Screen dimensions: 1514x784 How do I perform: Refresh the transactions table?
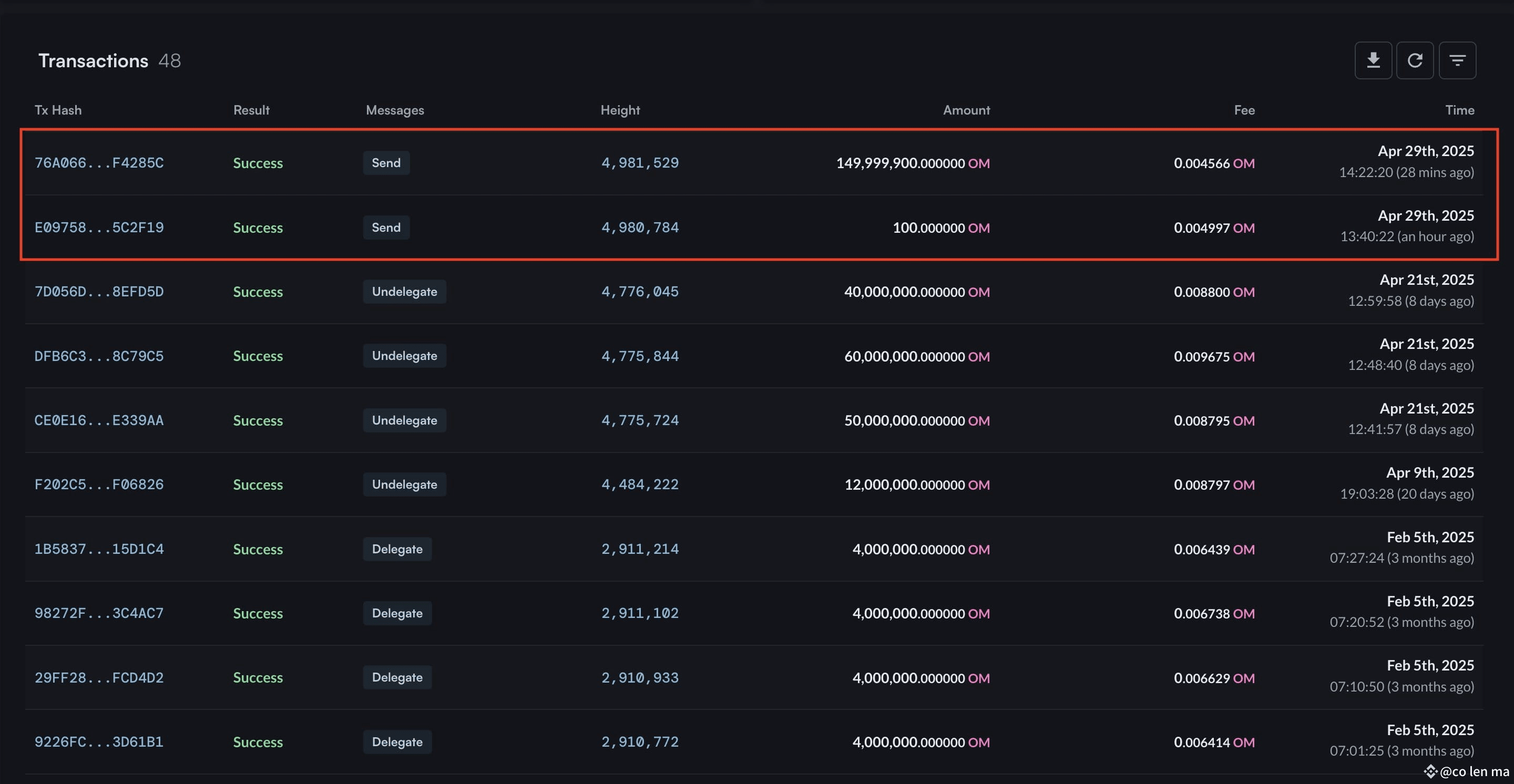1415,60
